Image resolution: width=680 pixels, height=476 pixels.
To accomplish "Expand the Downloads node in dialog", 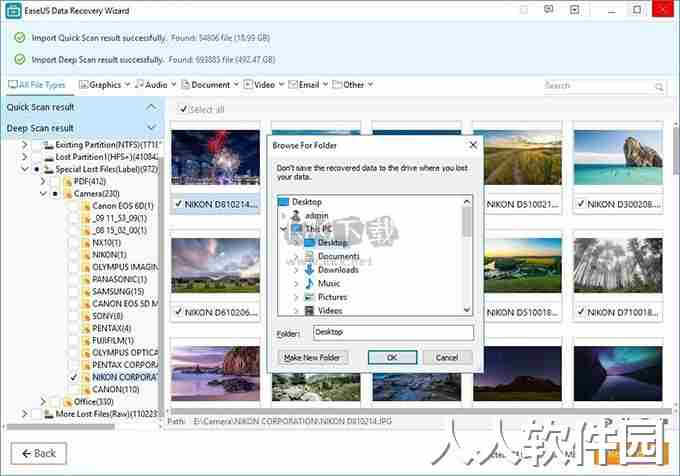I will (x=296, y=270).
